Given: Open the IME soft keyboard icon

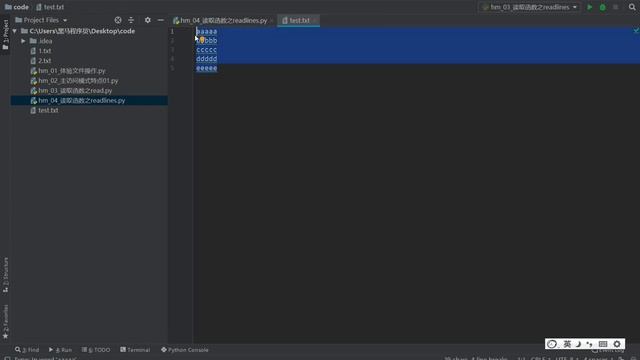Looking at the screenshot, I should [x=603, y=344].
